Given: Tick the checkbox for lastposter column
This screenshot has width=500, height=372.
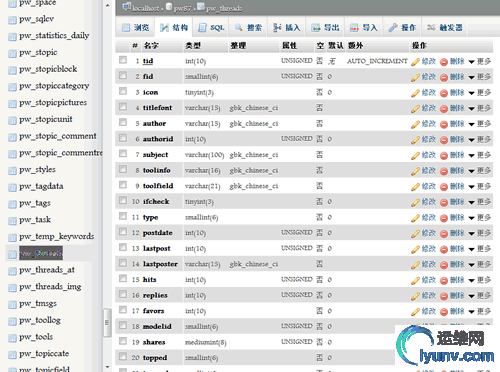Looking at the screenshot, I should (x=123, y=263).
